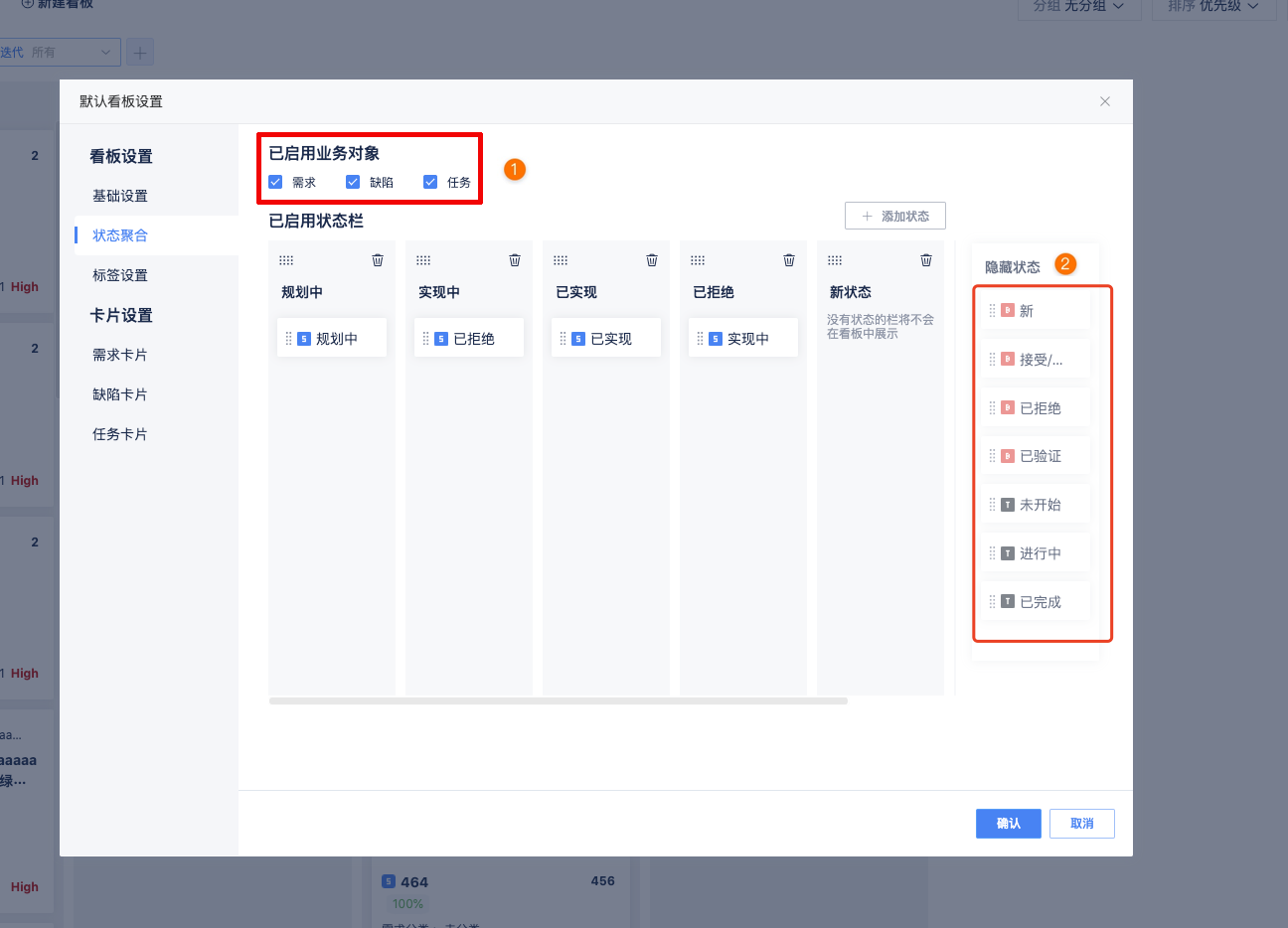Viewport: 1288px width, 928px height.
Task: Switch to 基础设置 in the sidebar
Action: coord(120,196)
